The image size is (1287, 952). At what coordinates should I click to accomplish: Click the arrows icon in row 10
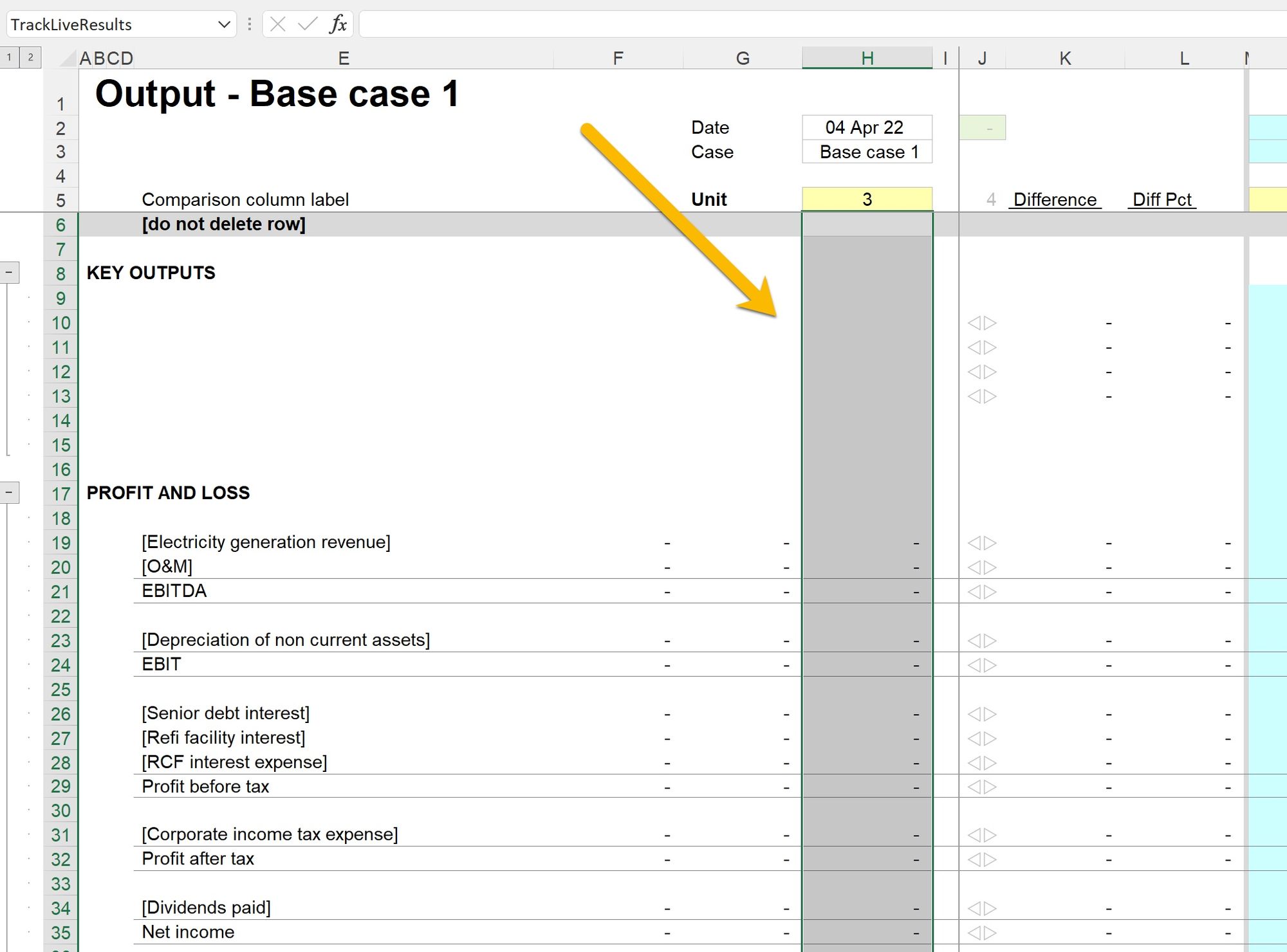[982, 323]
